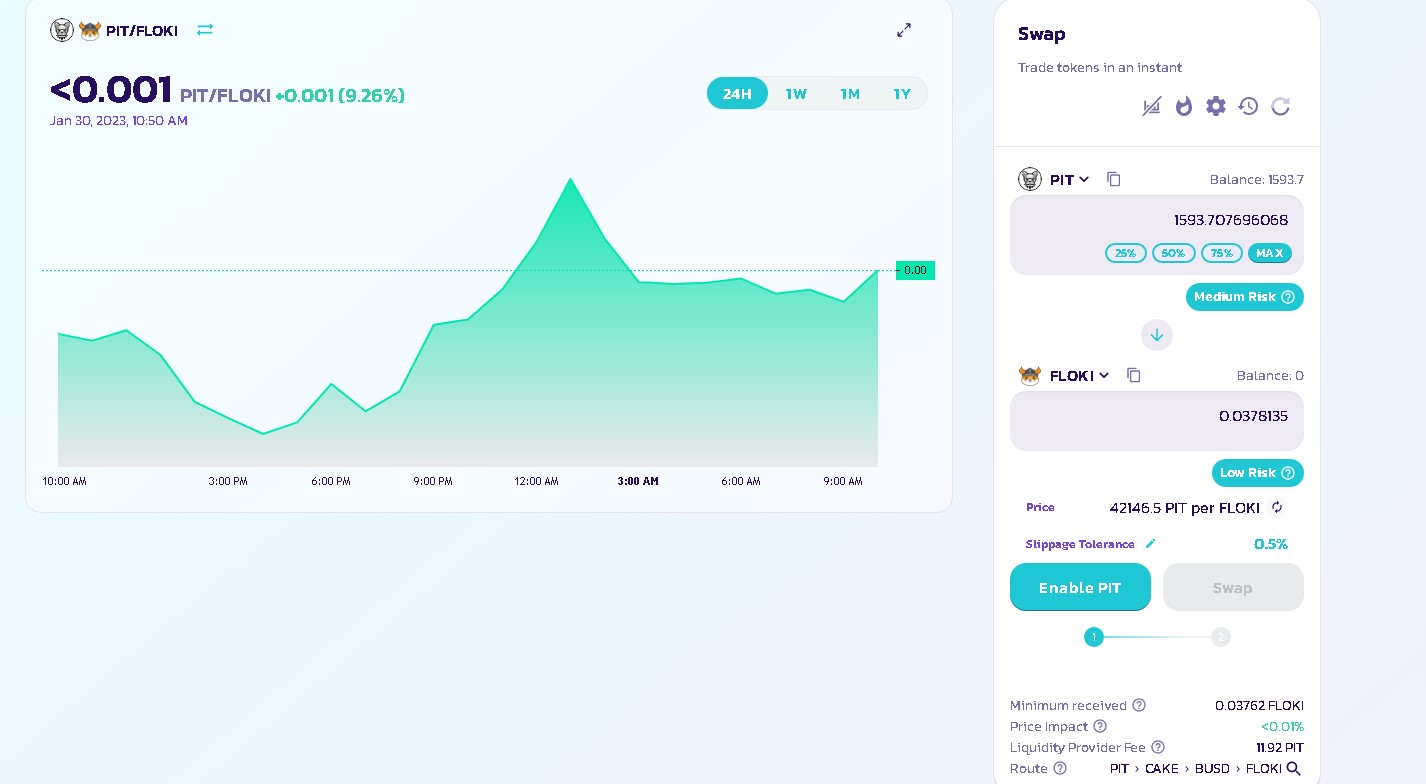Viewport: 1426px width, 784px height.
Task: View recent transactions with the history icon
Action: click(1248, 106)
